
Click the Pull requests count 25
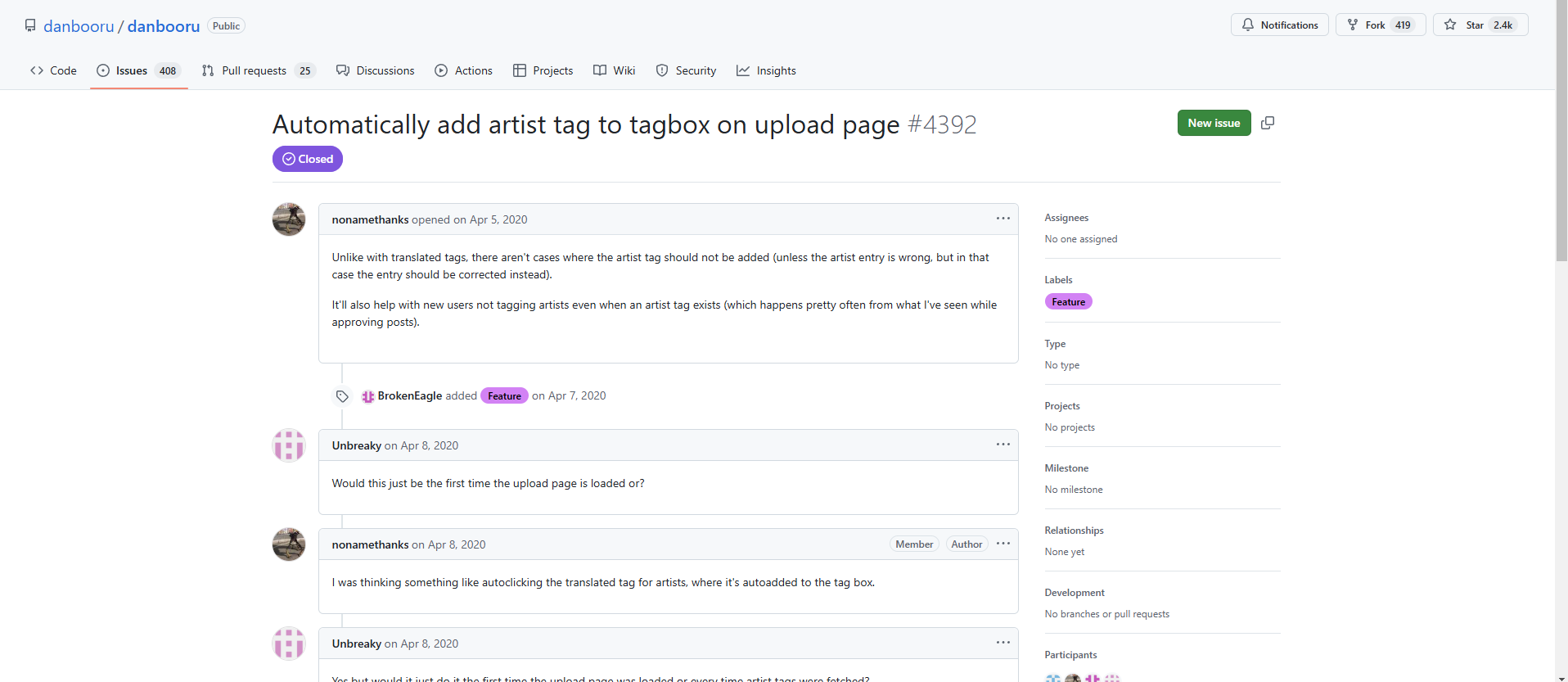[x=305, y=71]
